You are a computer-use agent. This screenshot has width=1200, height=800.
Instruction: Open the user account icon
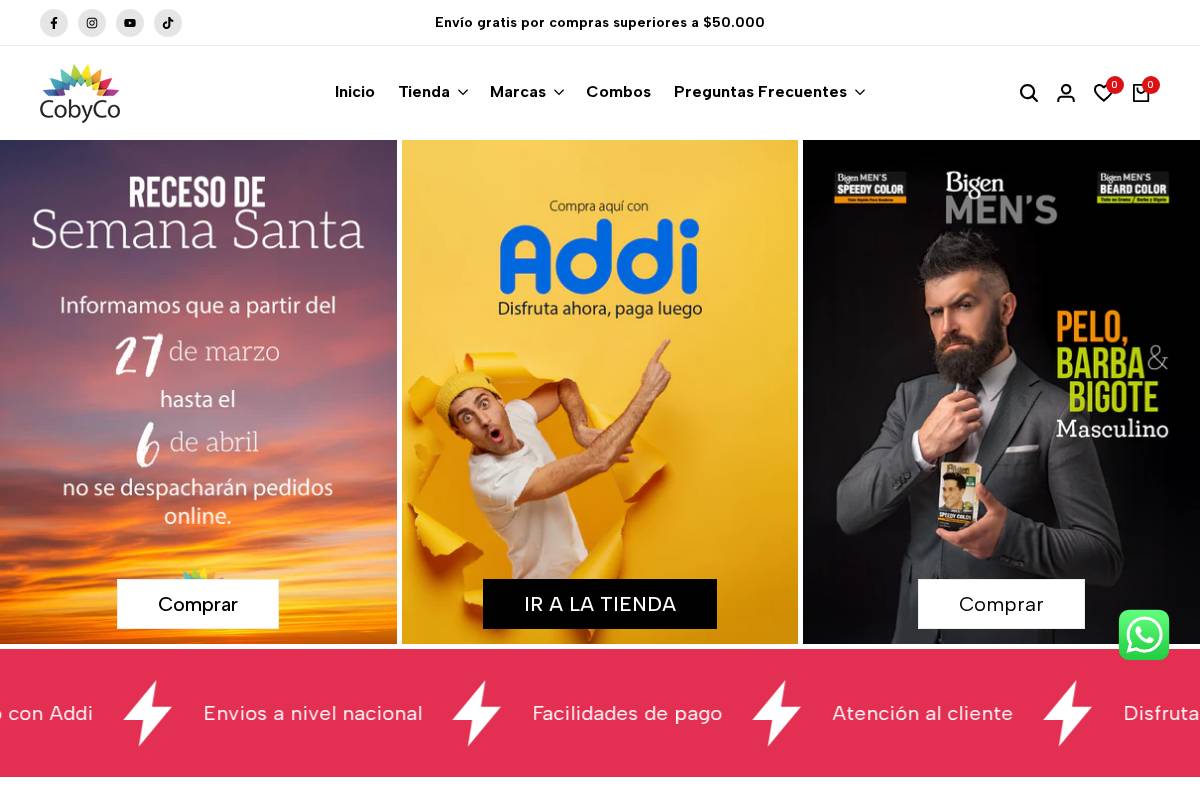tap(1066, 93)
